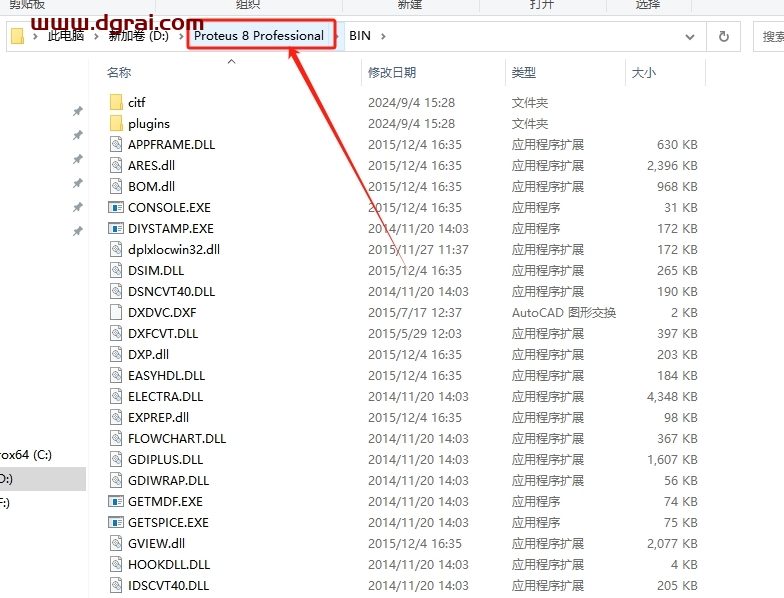784x598 pixels.
Task: Expand the chevron after BIN breadcrumb
Action: click(x=383, y=36)
